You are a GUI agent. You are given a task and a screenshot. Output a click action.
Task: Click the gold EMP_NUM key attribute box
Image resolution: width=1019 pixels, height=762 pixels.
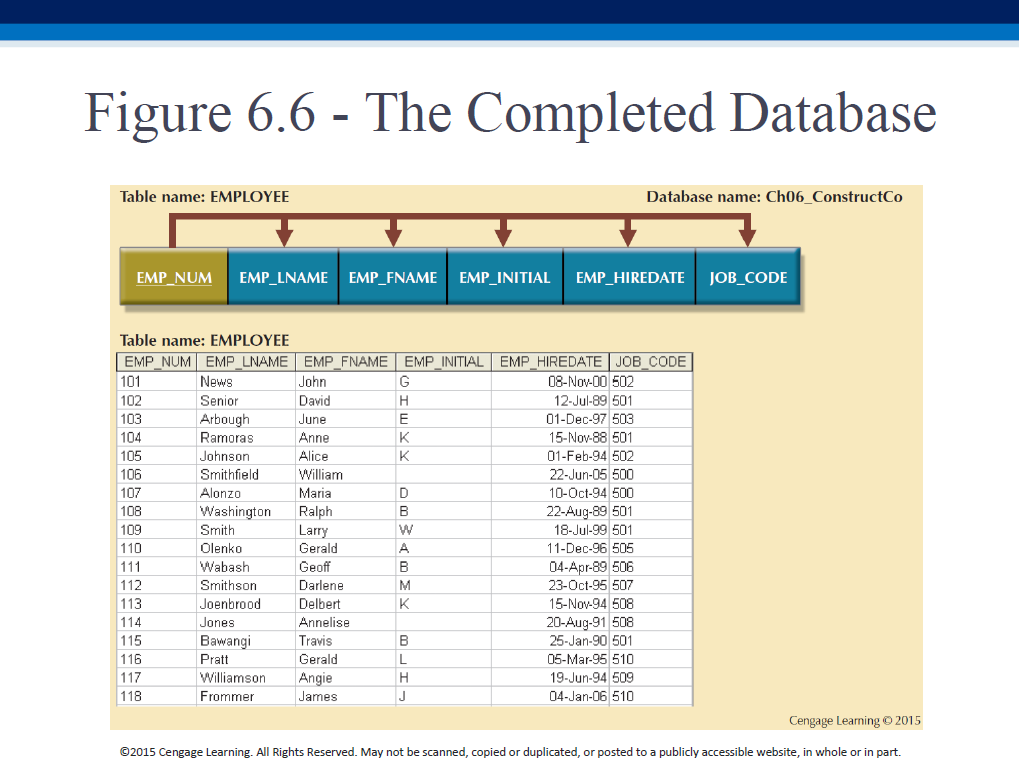pyautogui.click(x=174, y=276)
